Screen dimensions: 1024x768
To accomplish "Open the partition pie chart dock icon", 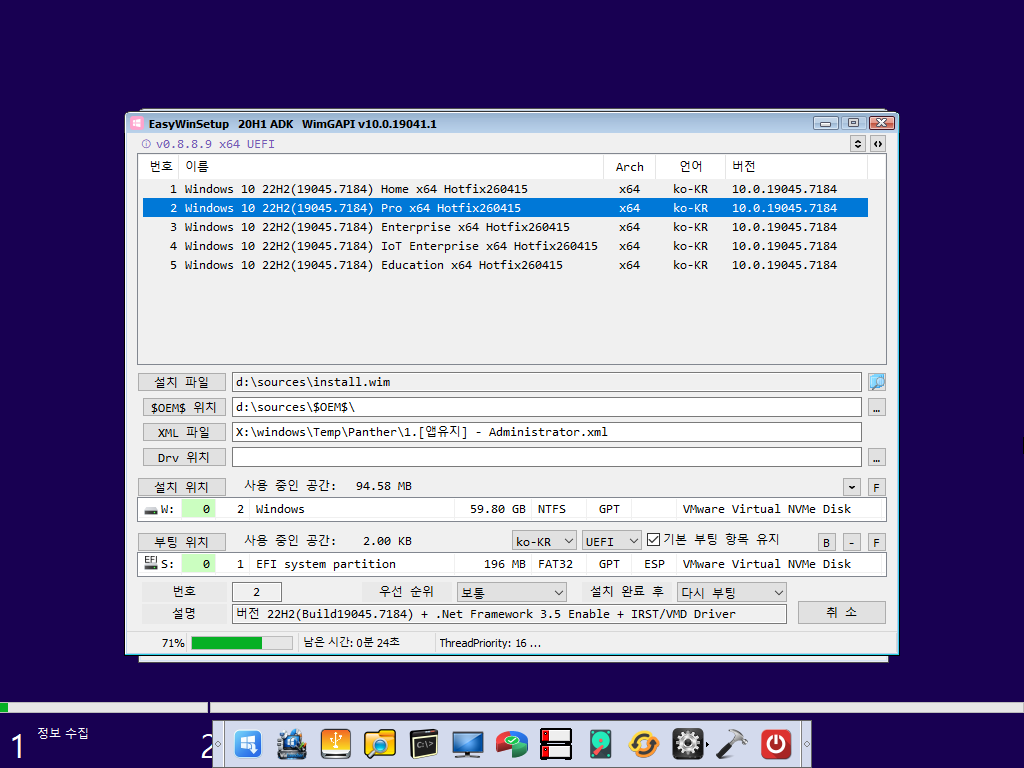I will (x=512, y=744).
